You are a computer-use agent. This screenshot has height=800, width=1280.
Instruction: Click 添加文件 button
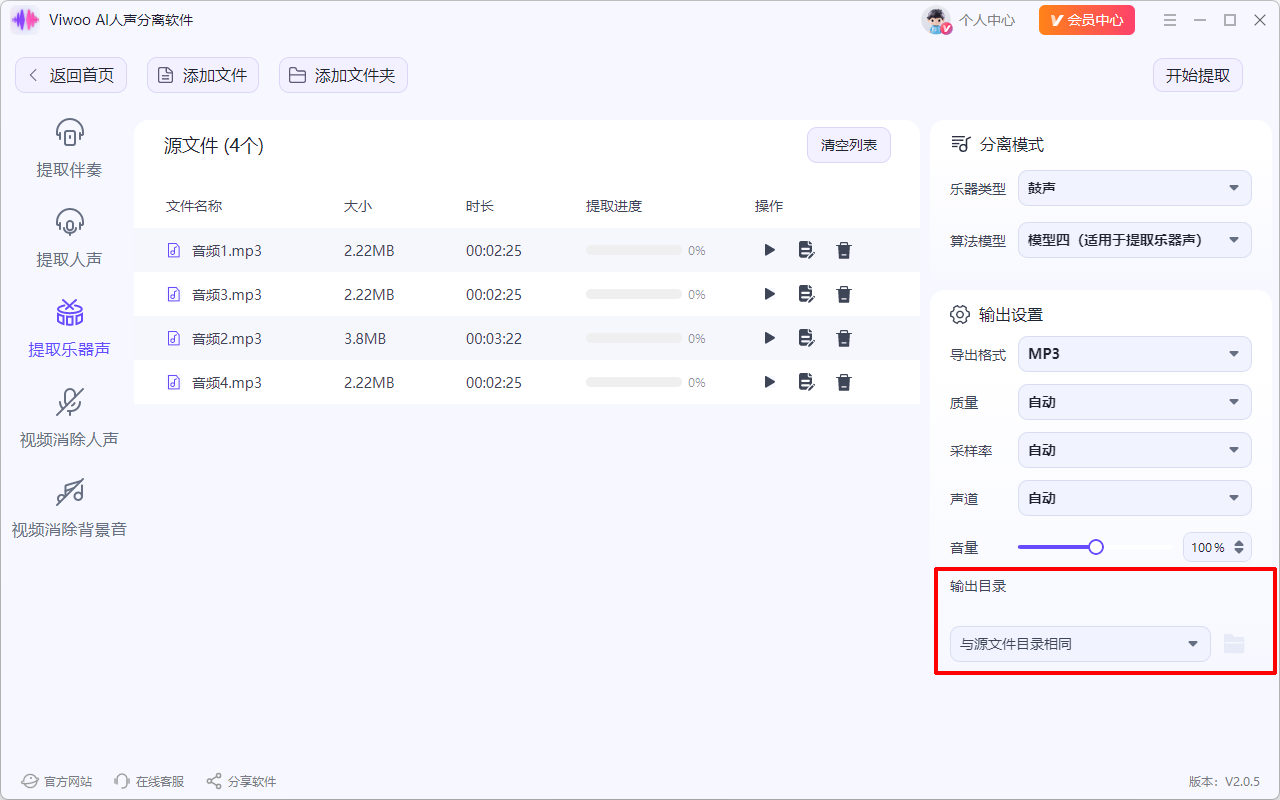[203, 75]
